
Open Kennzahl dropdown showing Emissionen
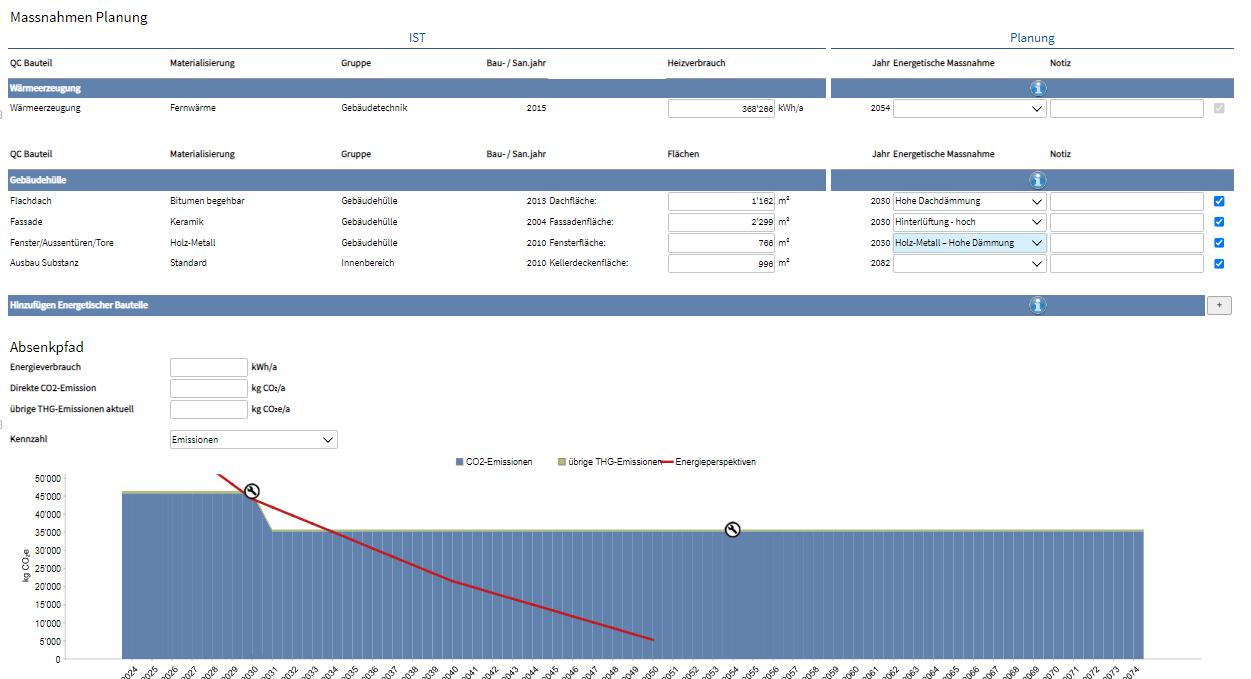254,439
